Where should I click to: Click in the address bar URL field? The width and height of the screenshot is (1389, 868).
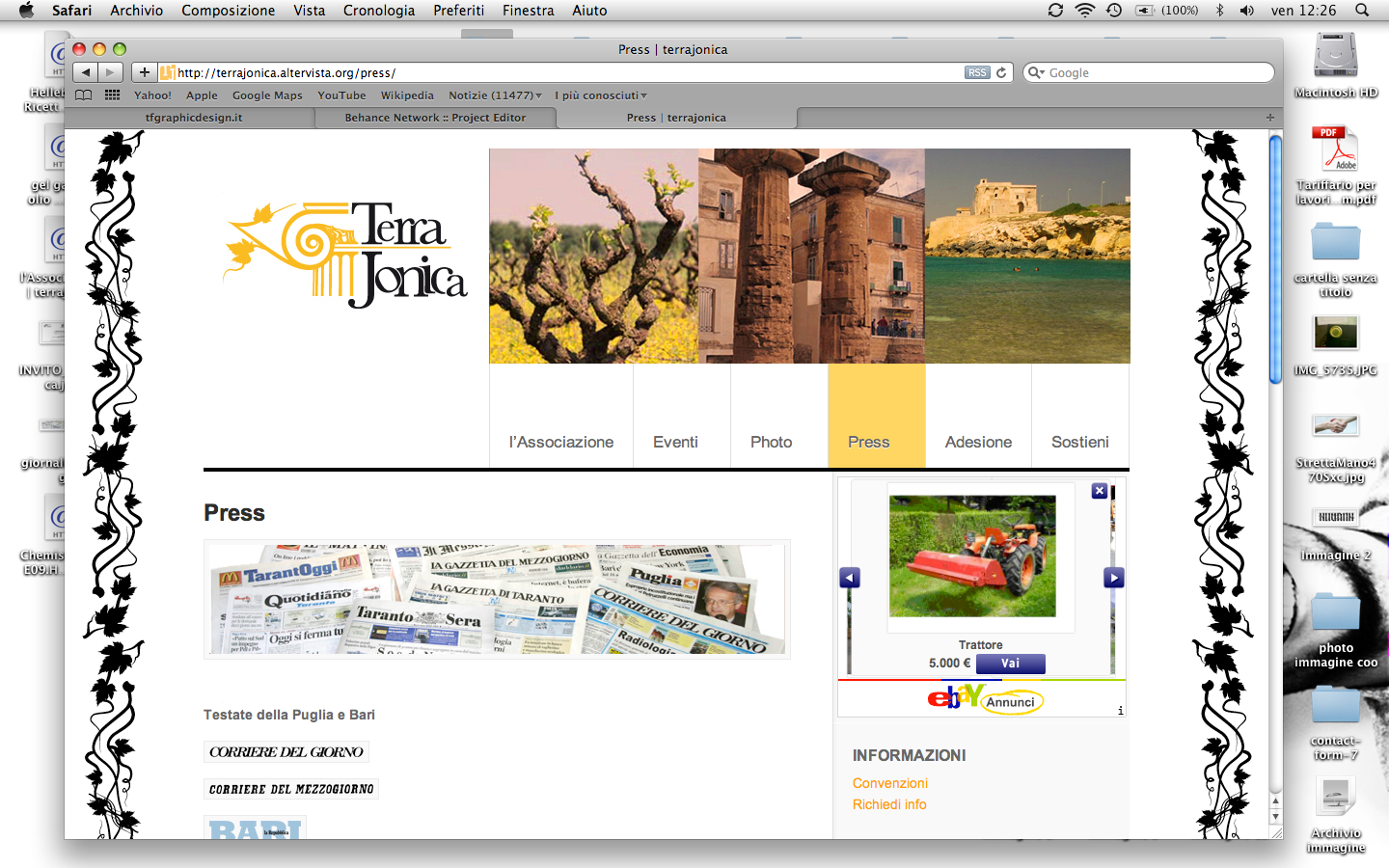tap(569, 72)
